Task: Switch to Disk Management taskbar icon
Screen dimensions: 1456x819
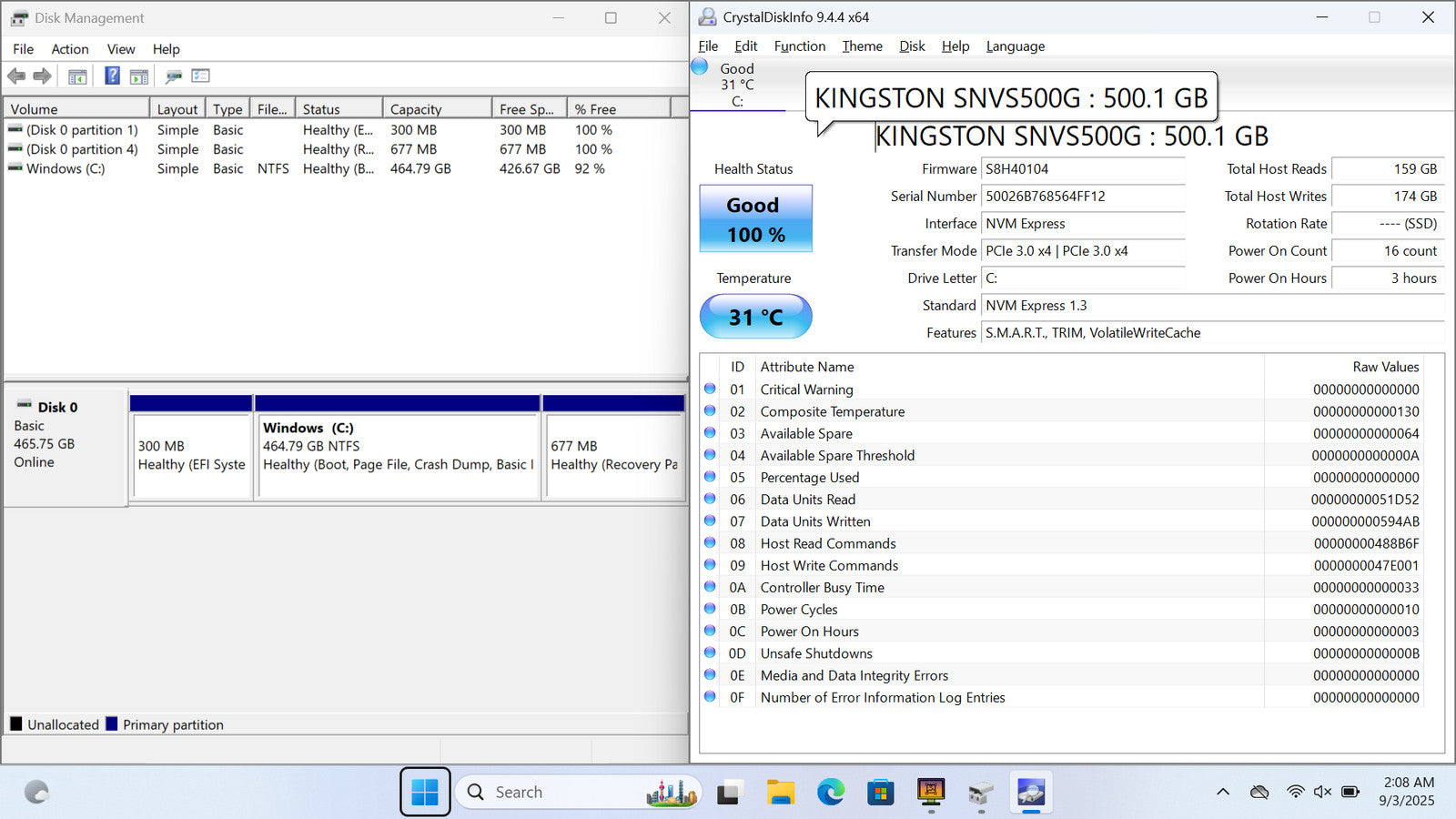Action: 980,793
